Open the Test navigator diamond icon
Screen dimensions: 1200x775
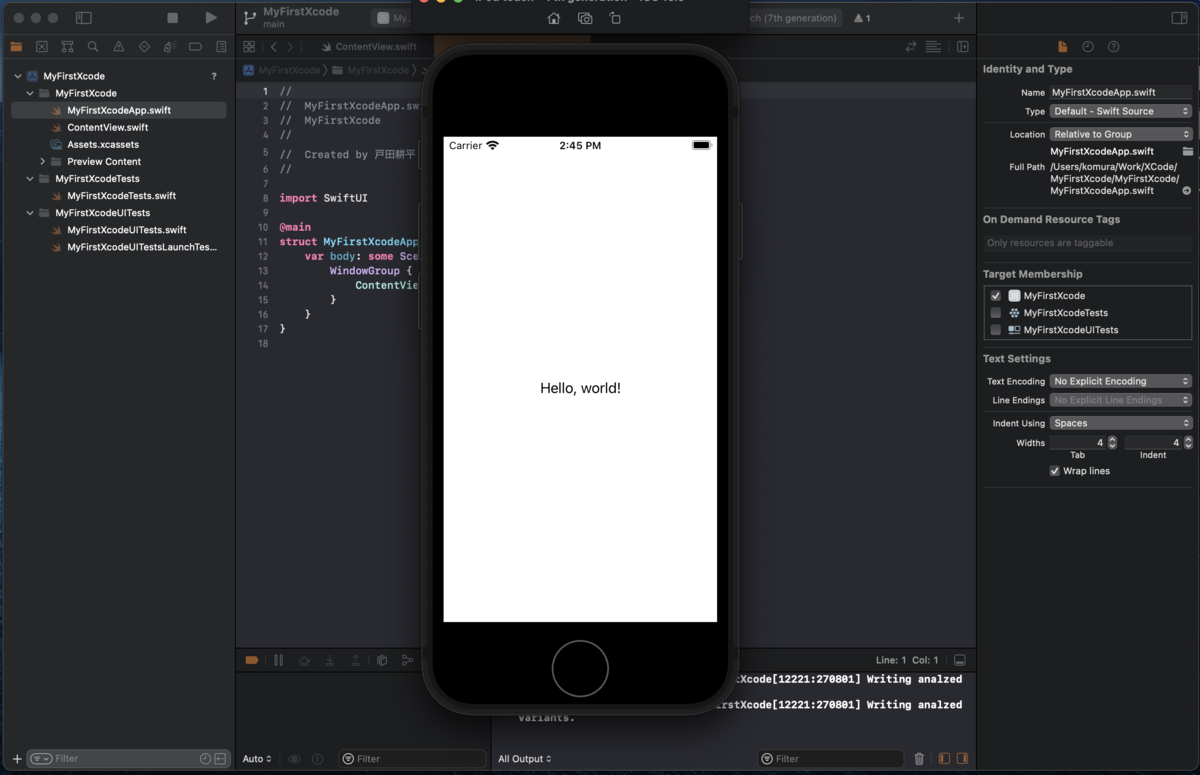[x=144, y=46]
